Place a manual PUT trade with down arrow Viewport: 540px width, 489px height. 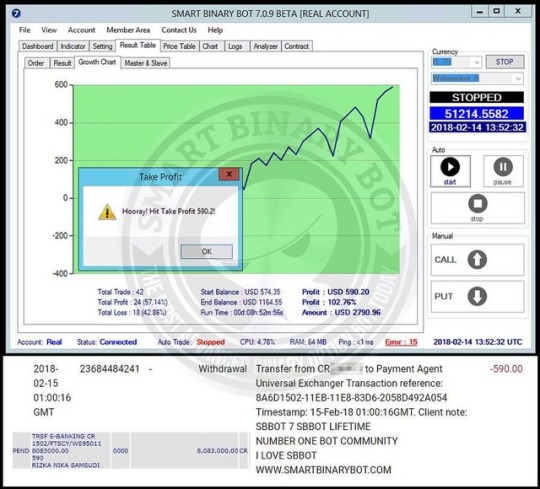click(x=477, y=296)
